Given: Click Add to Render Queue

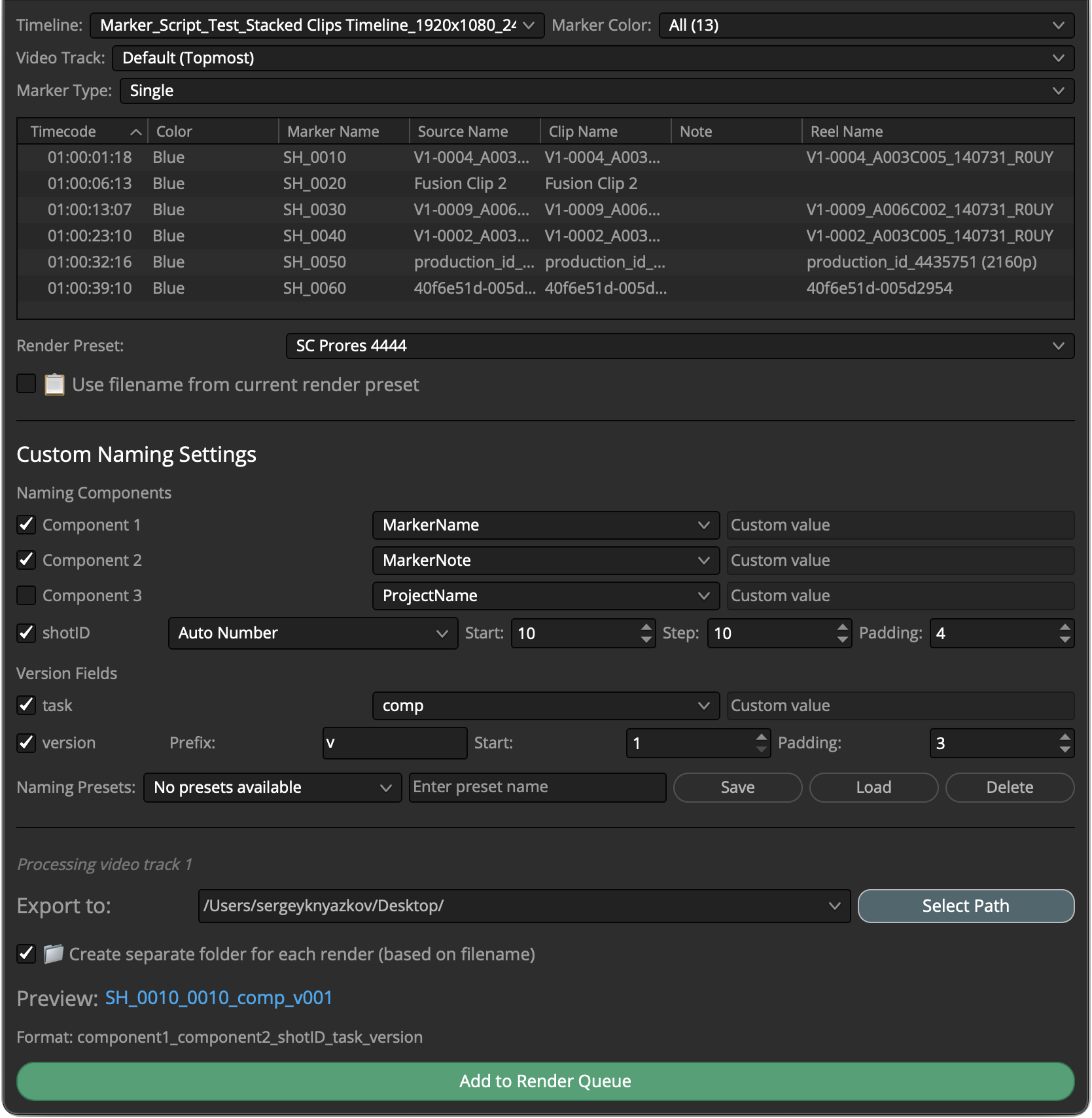Looking at the screenshot, I should click(x=545, y=1081).
